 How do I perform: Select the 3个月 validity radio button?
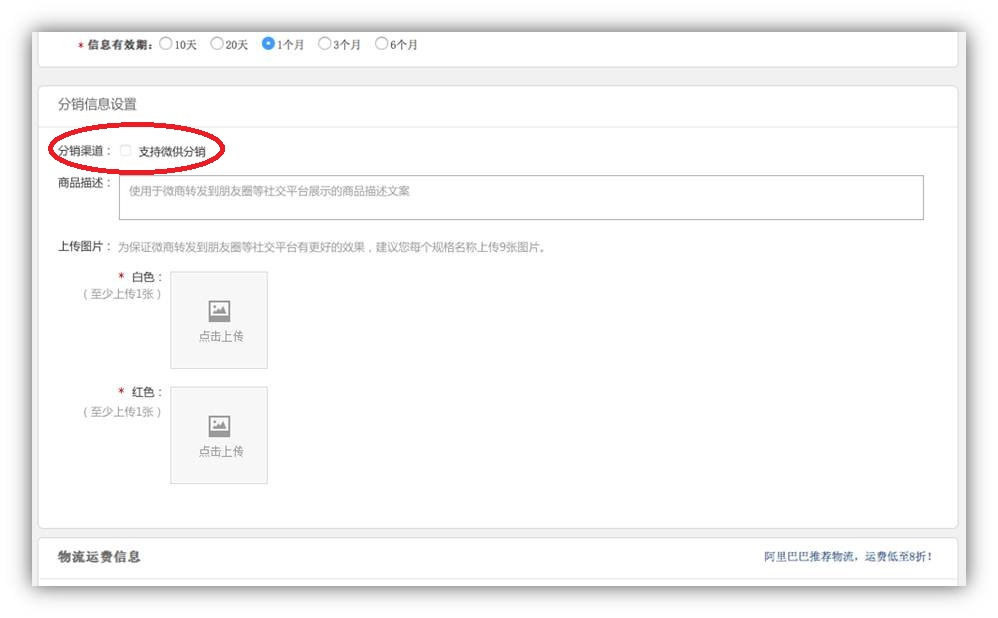pyautogui.click(x=324, y=43)
